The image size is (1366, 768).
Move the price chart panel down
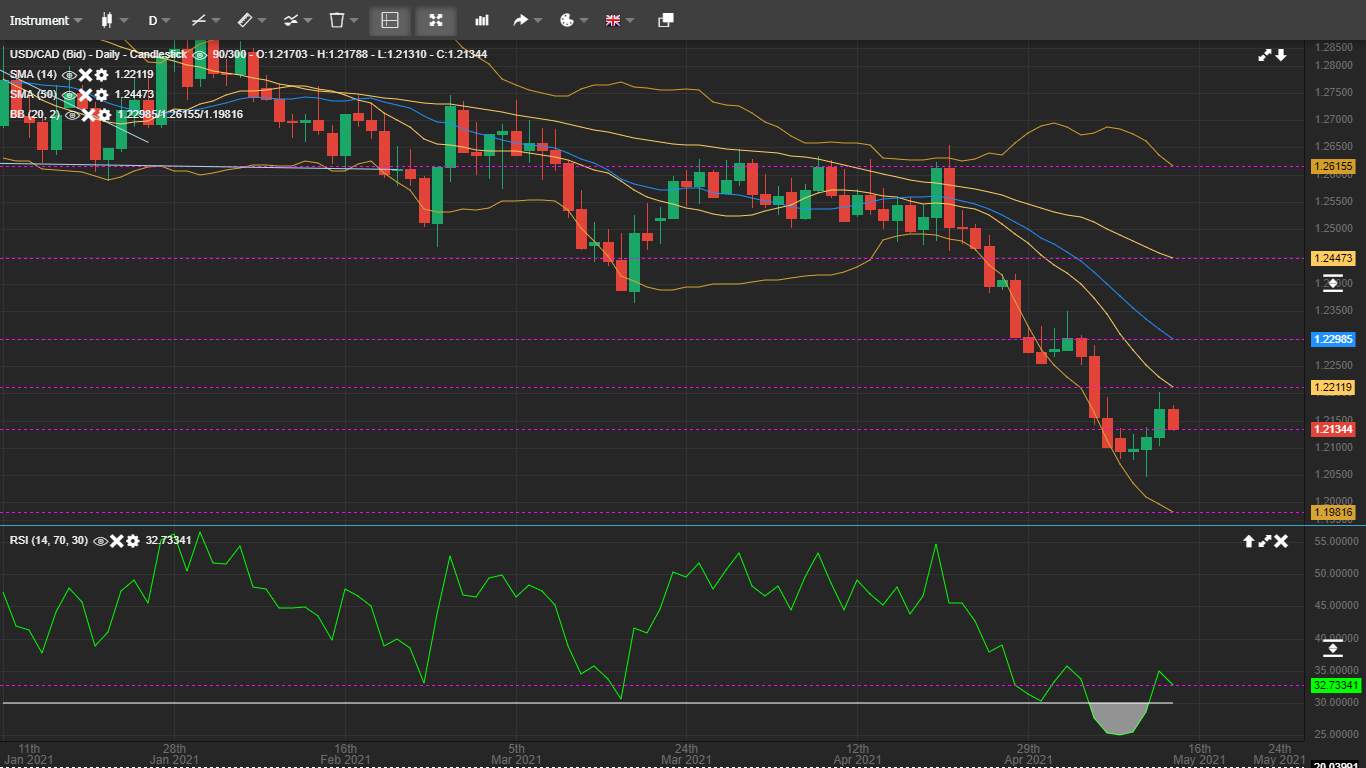[x=1280, y=55]
